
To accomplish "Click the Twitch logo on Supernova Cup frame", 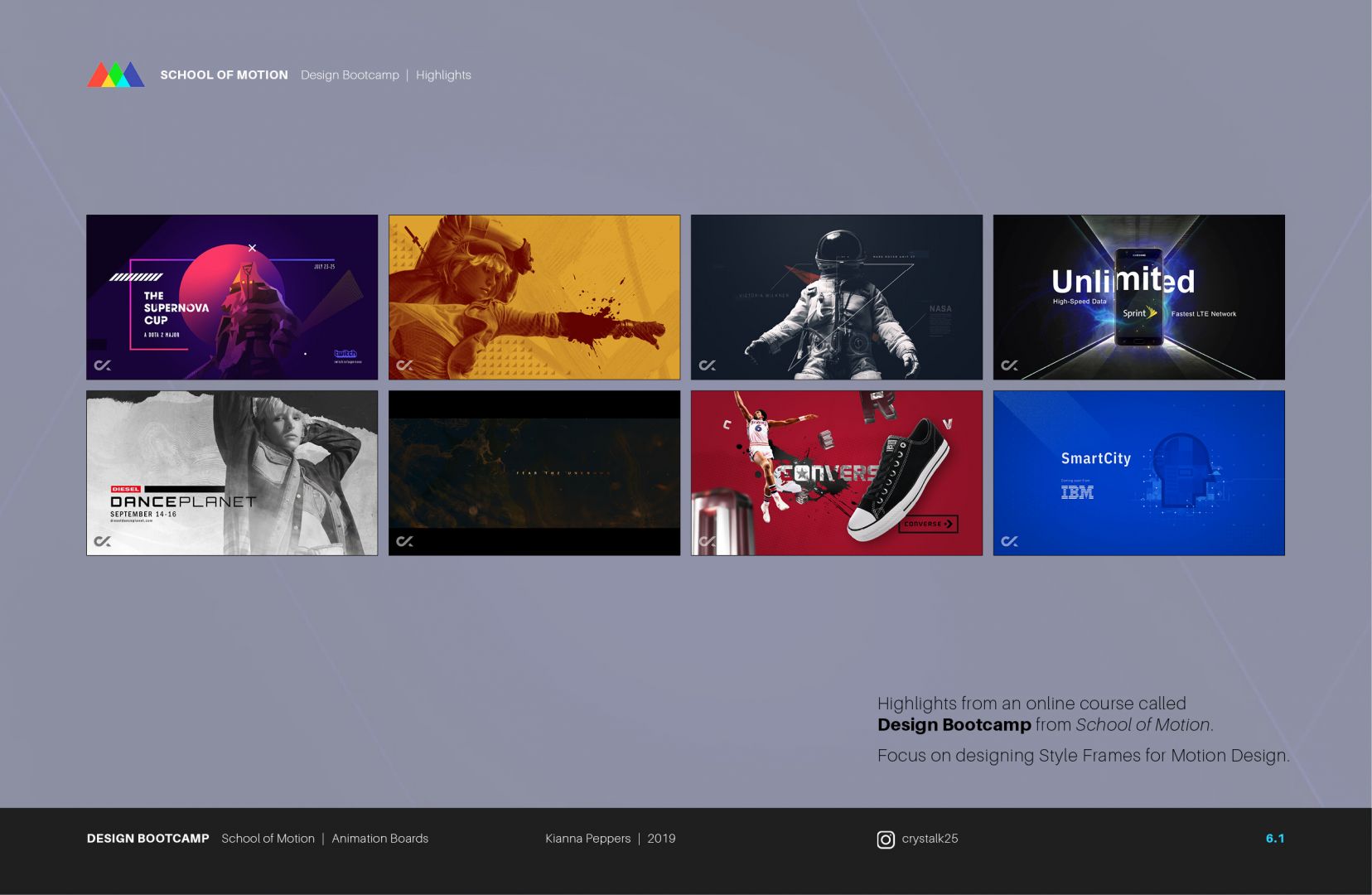I will 345,354.
